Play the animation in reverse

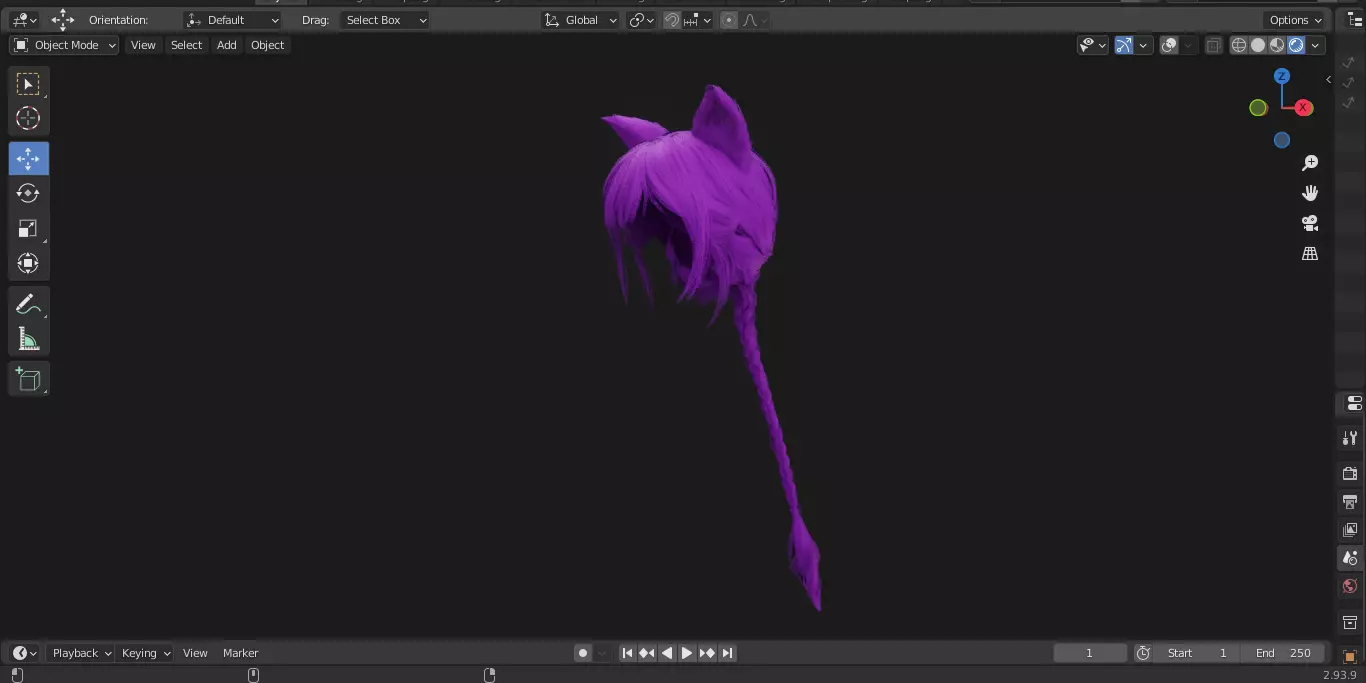pos(667,653)
